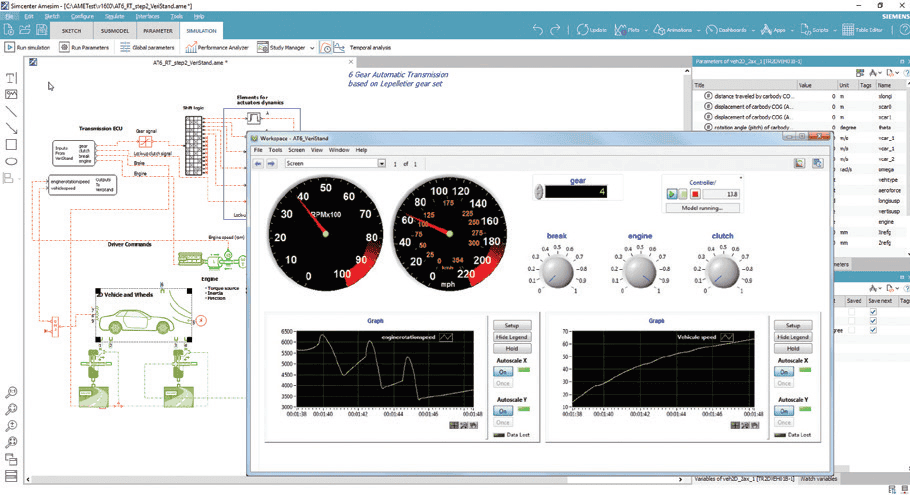Toggle Autoscale Y On for vehicle speed graph

pos(784,410)
